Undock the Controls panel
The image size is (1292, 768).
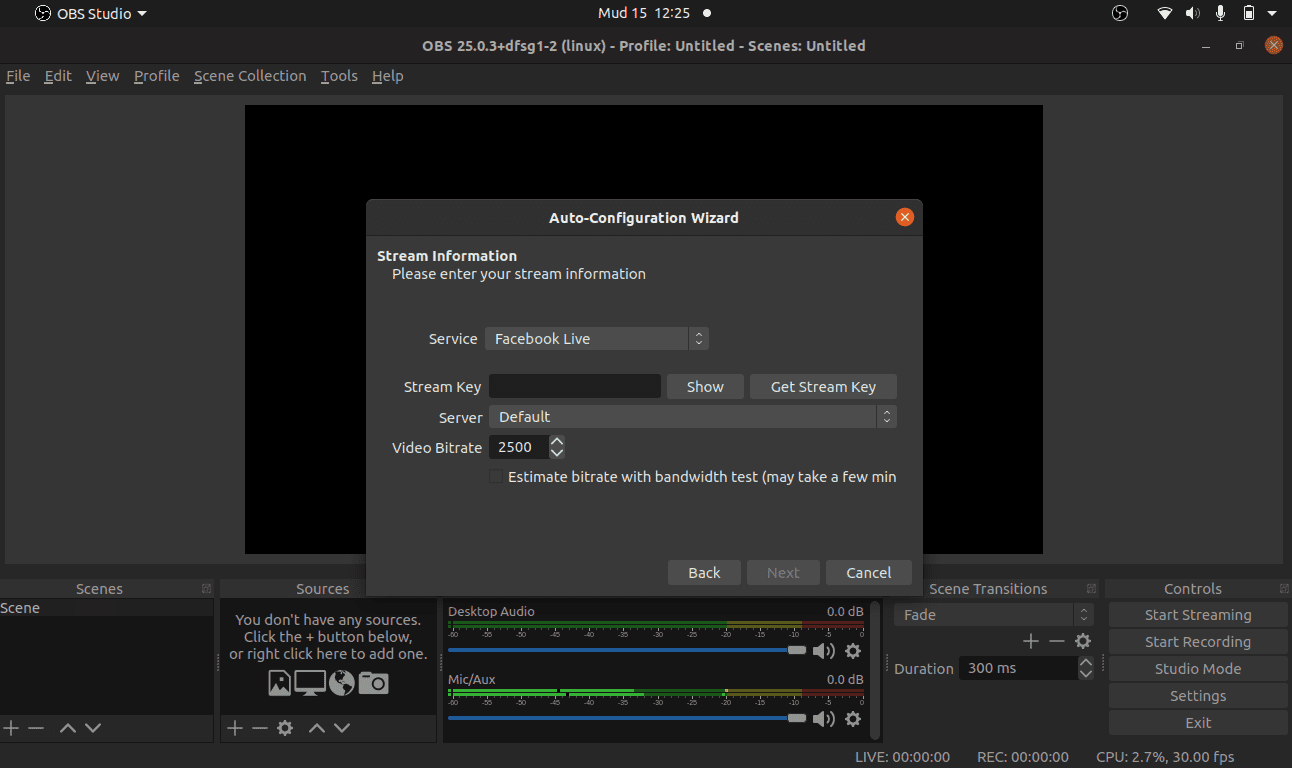[x=1284, y=589]
